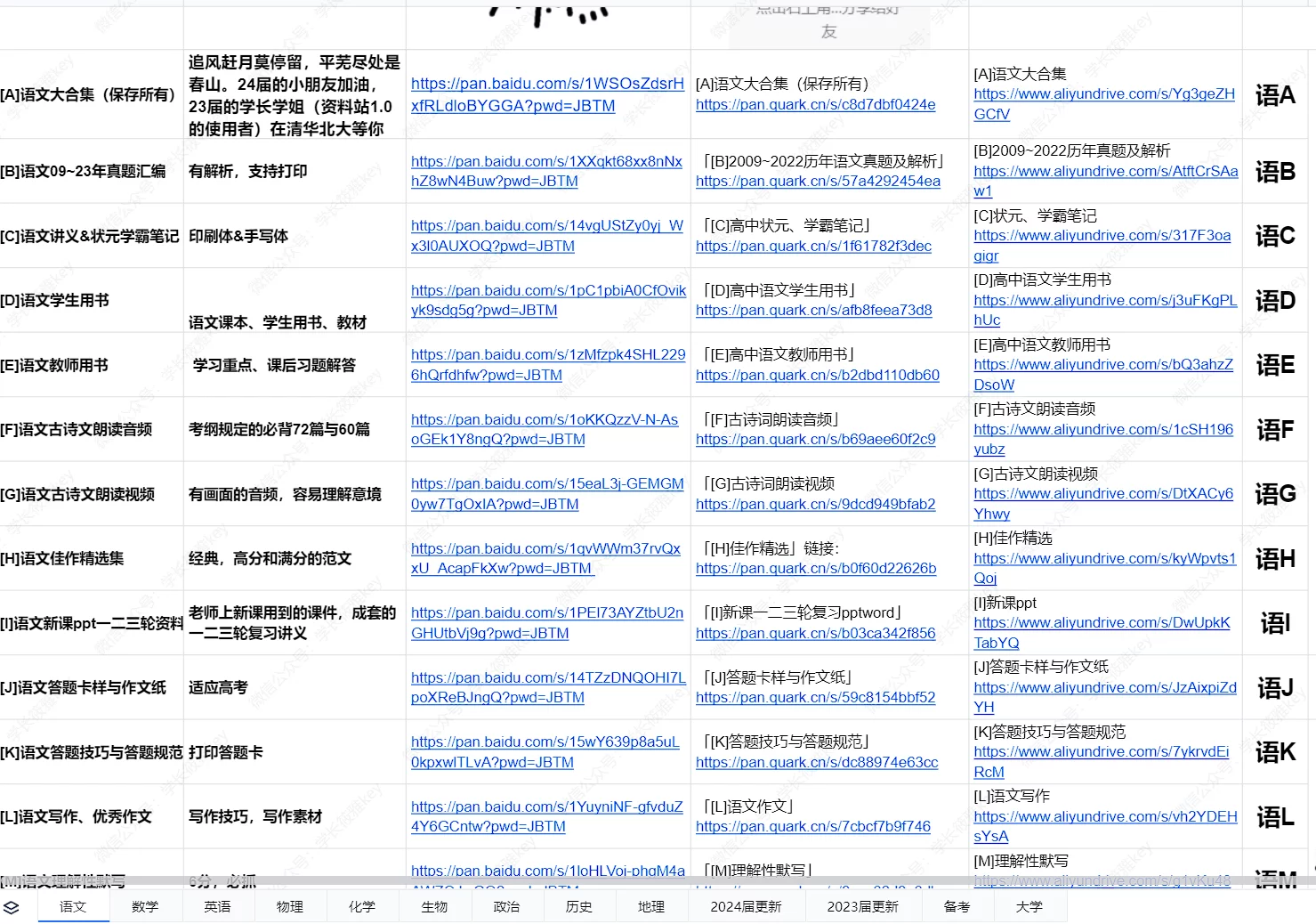This screenshot has height=924, width=1316.
Task: Open the Quark link for [E]高中语文教师用书
Action: pos(817,376)
